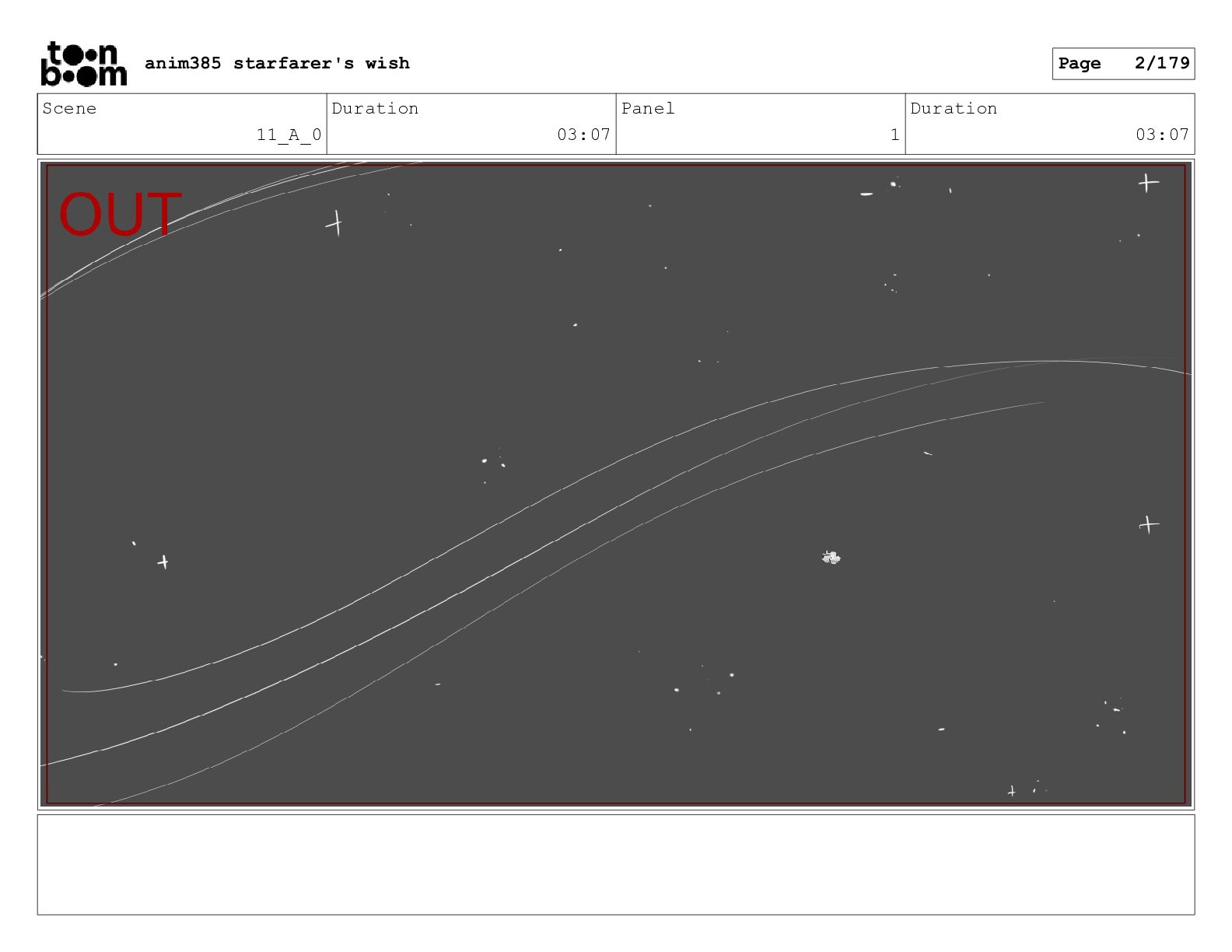Image resolution: width=1232 pixels, height=952 pixels.
Task: Click the Toon Boom logo
Action: [83, 63]
